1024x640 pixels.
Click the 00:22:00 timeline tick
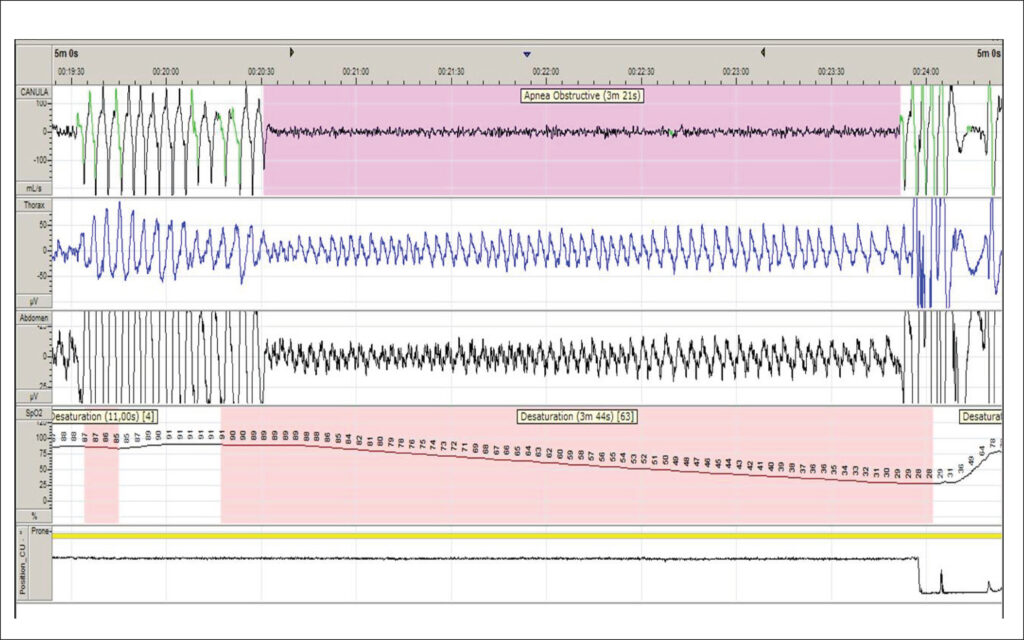coord(545,71)
